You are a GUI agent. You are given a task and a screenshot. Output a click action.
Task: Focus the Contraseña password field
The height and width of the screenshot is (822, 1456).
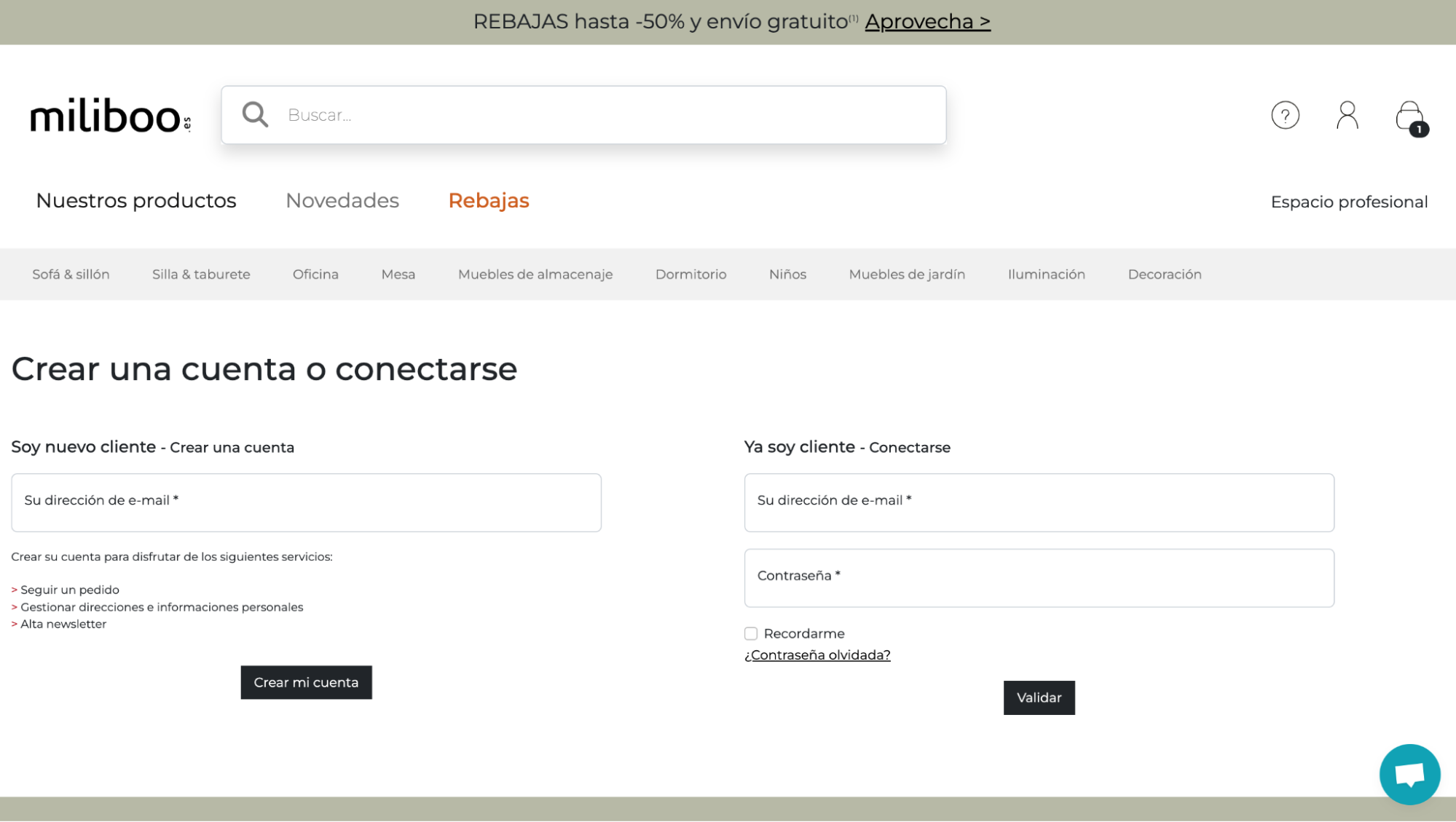(1039, 578)
